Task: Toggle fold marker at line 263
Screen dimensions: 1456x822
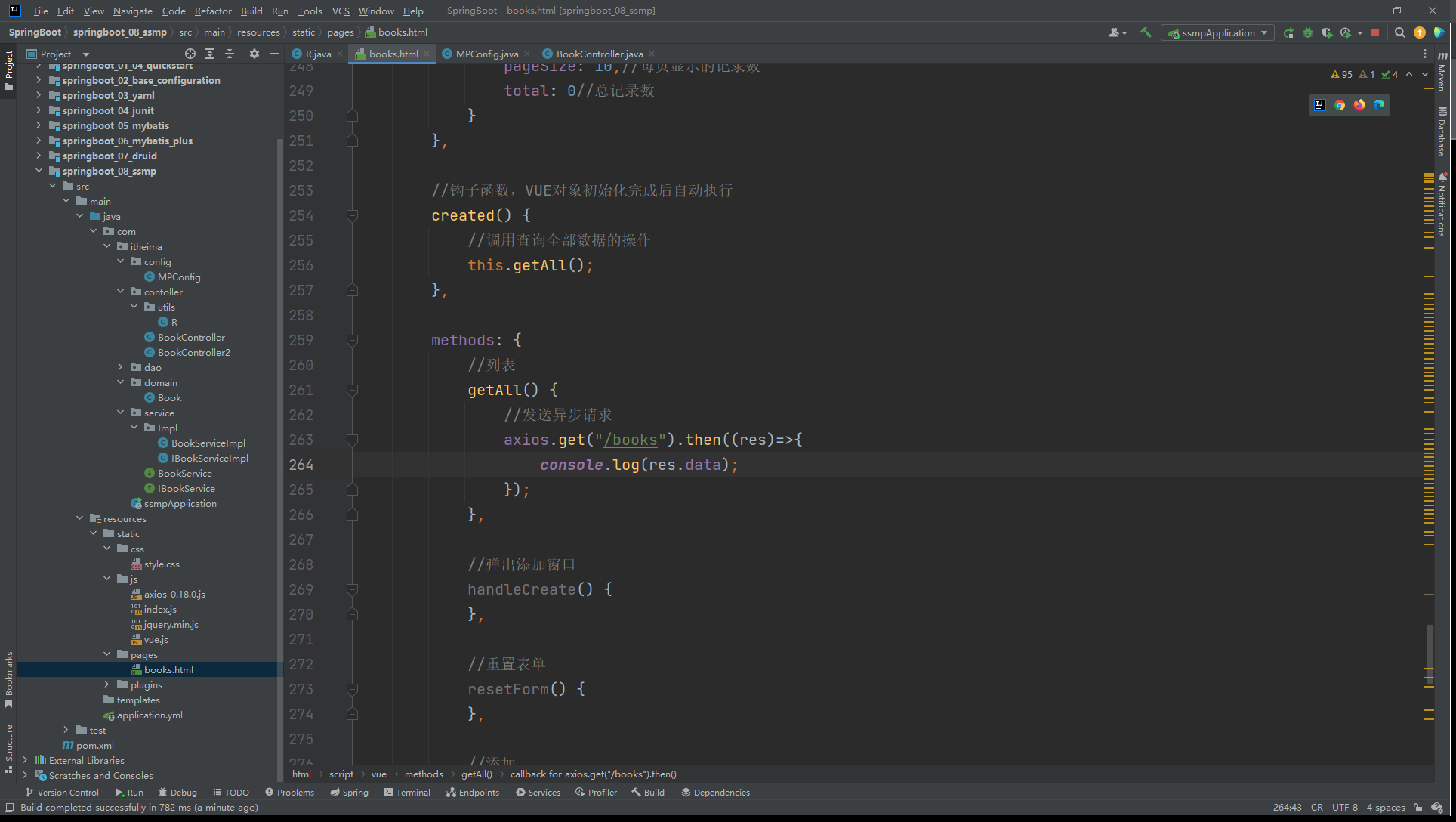Action: click(352, 440)
